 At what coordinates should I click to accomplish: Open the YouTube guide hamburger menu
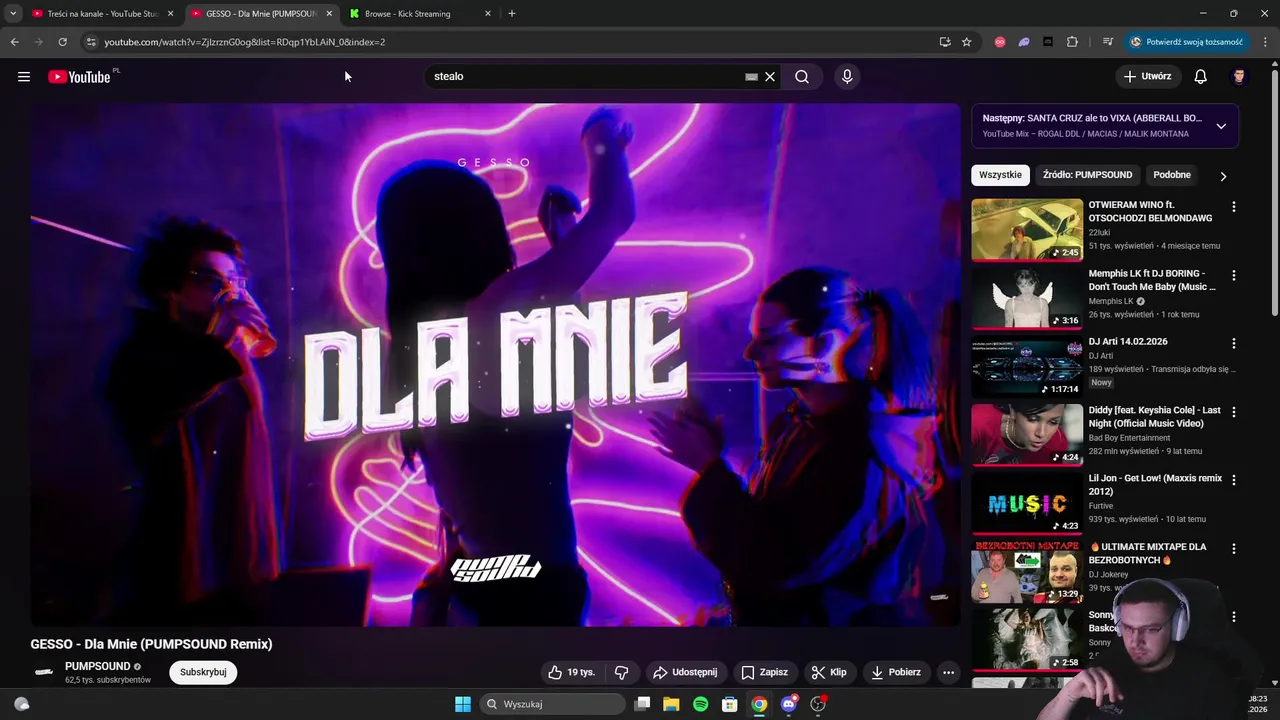(x=24, y=76)
